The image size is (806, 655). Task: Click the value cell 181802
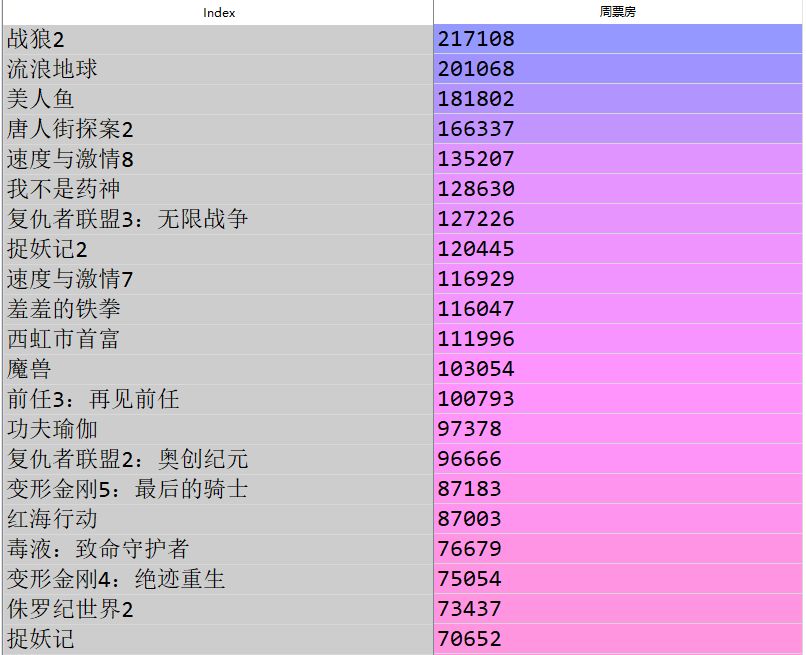(x=617, y=99)
